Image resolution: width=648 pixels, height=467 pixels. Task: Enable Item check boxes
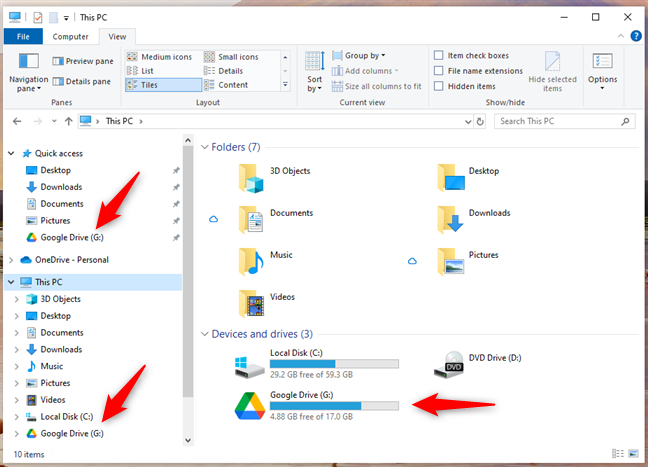coord(438,55)
